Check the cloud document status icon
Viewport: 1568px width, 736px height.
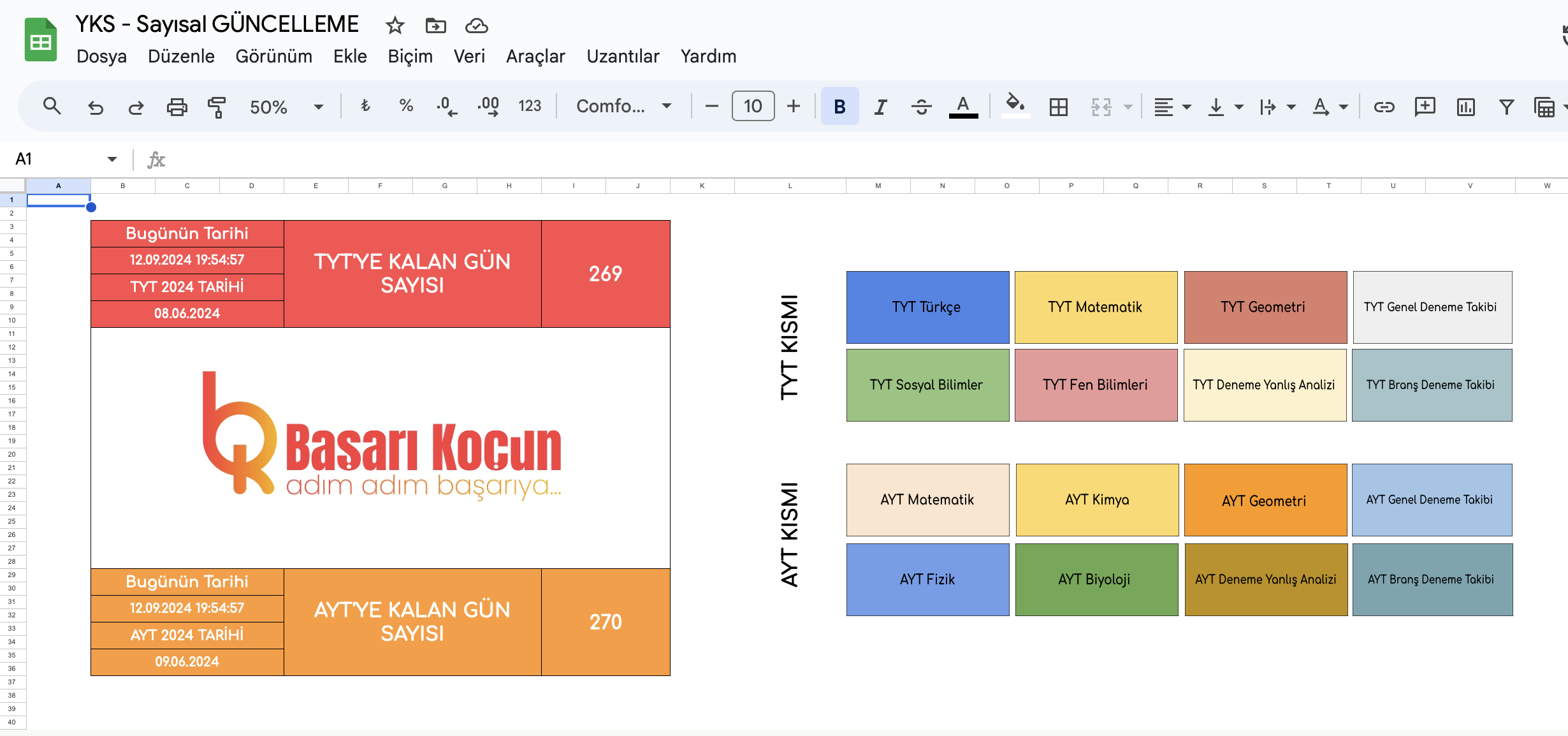tap(476, 26)
